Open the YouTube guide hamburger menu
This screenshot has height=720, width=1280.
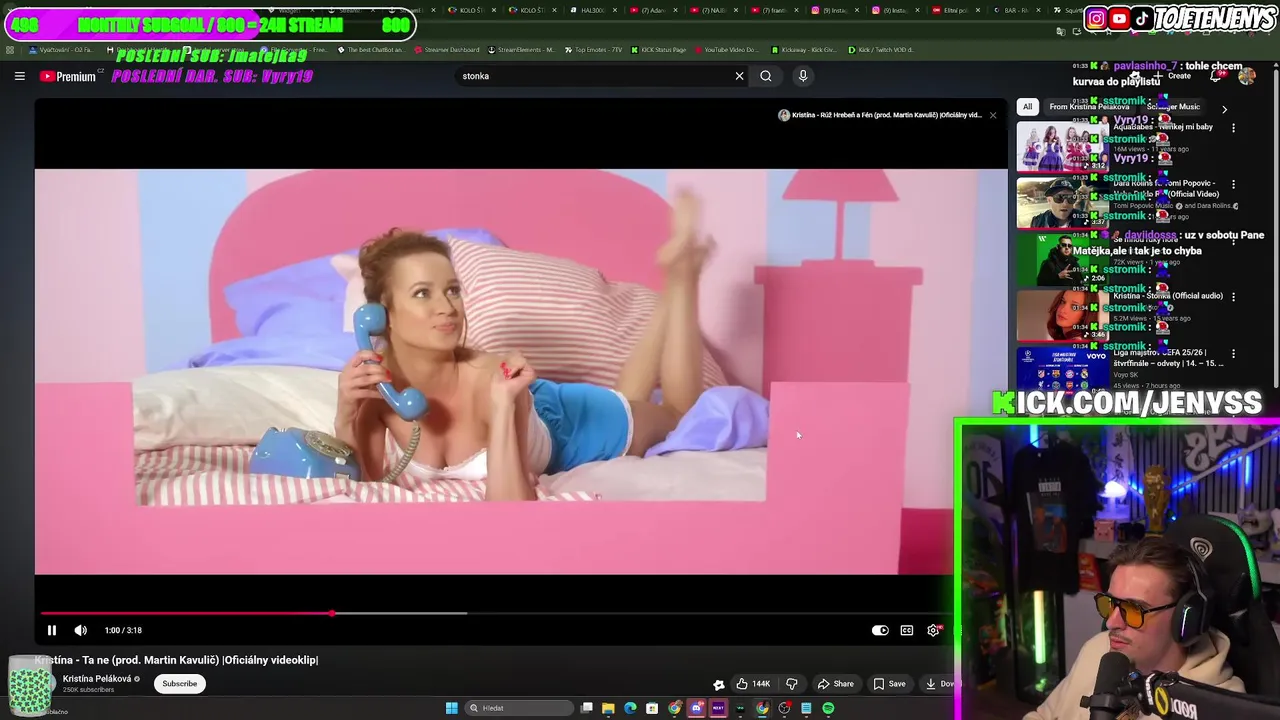pyautogui.click(x=19, y=76)
